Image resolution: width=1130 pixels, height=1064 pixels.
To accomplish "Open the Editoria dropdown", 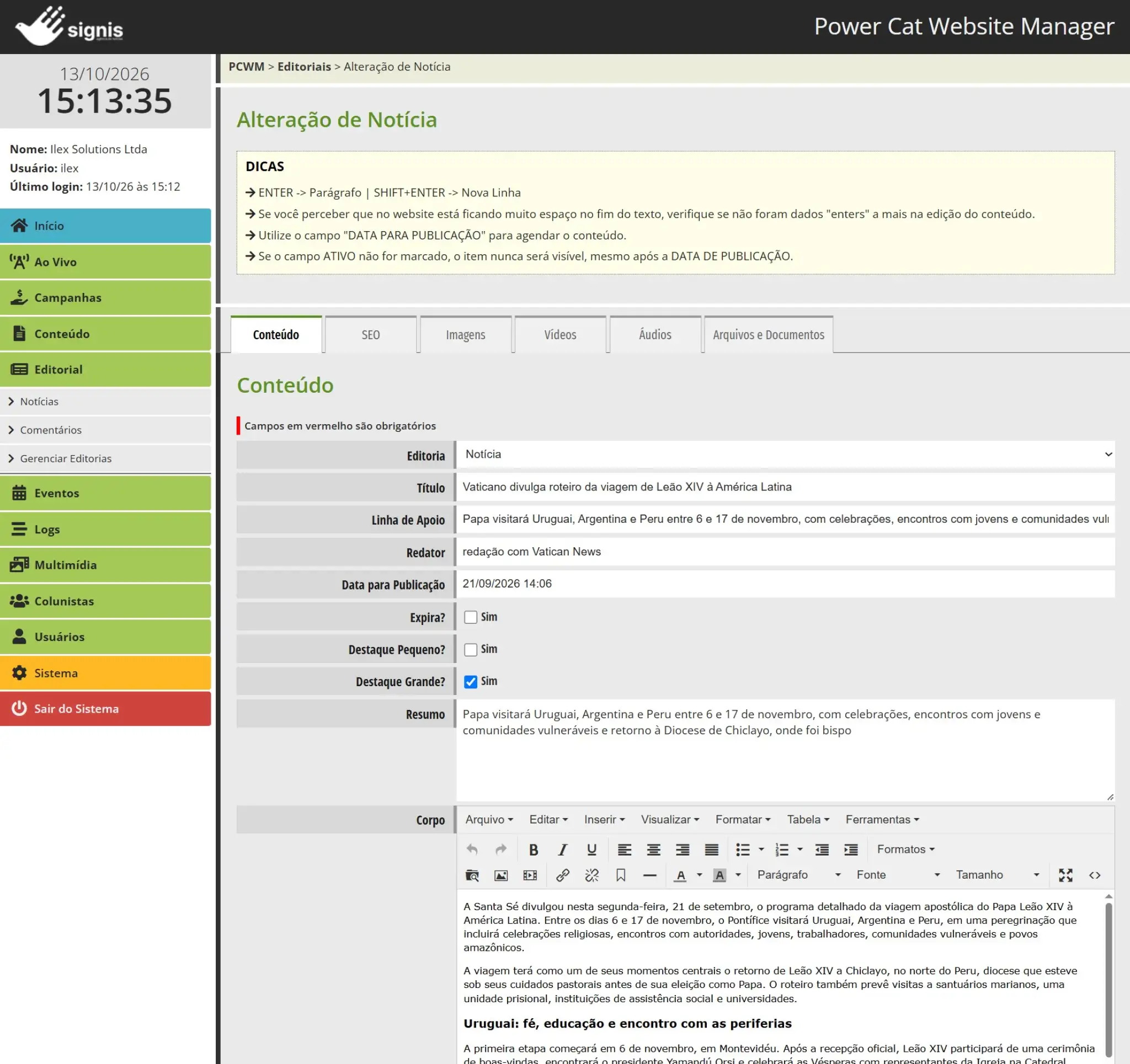I will 786,454.
